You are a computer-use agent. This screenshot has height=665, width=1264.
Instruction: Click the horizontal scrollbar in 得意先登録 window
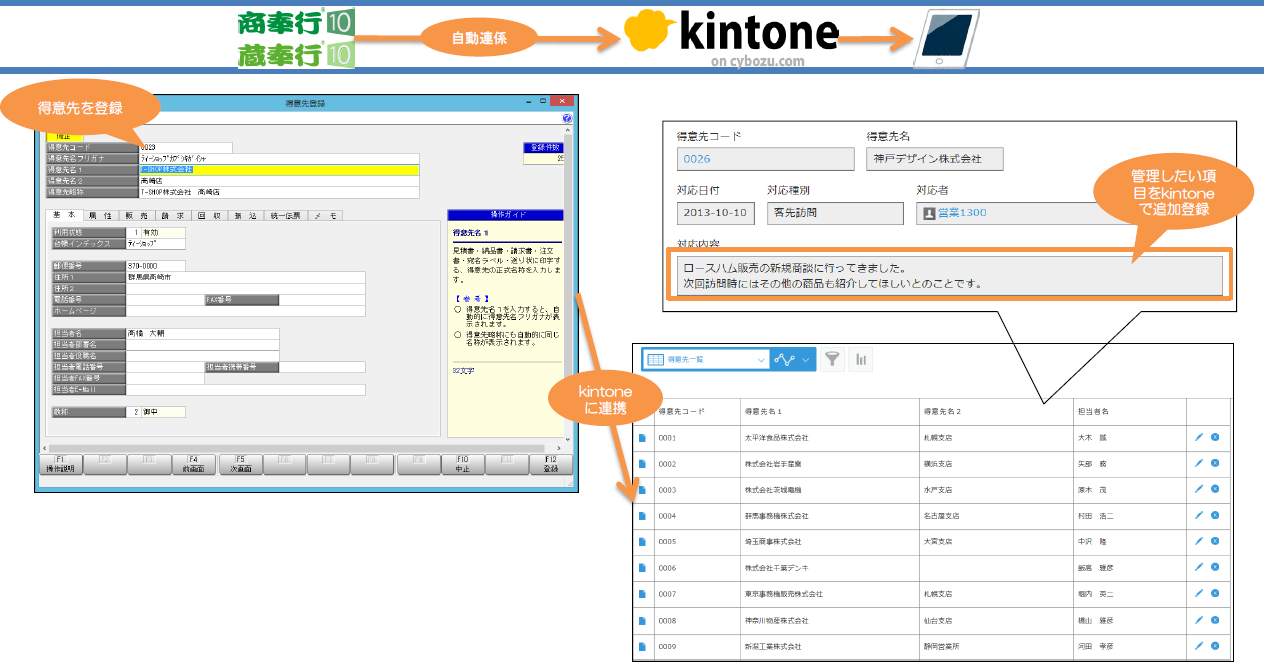300,447
